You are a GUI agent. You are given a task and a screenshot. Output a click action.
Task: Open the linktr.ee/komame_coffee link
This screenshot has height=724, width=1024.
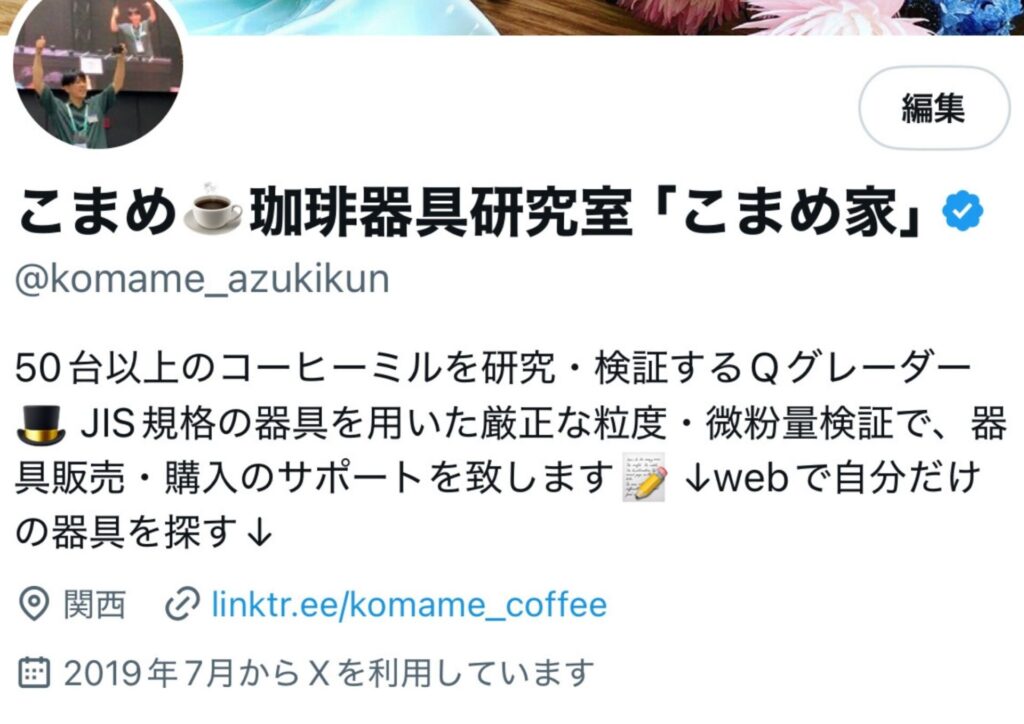coord(409,605)
